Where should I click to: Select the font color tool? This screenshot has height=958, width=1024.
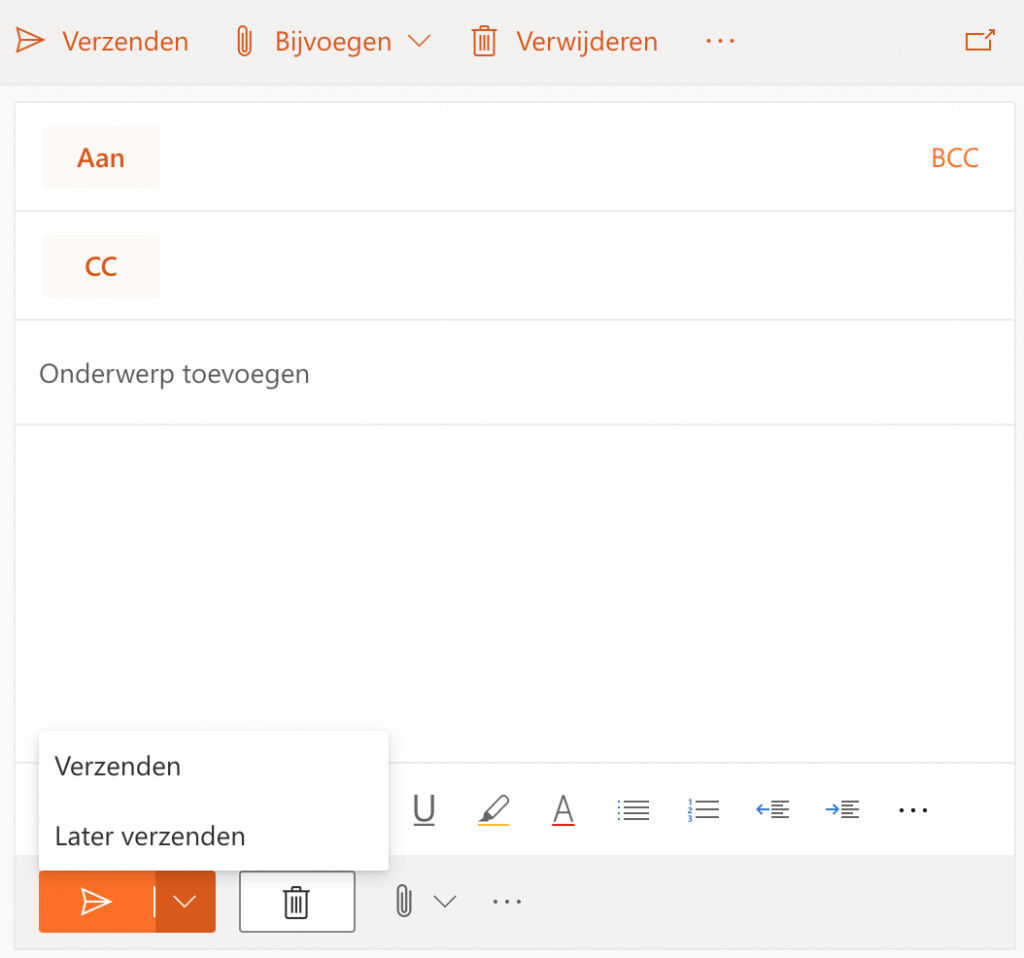(563, 810)
